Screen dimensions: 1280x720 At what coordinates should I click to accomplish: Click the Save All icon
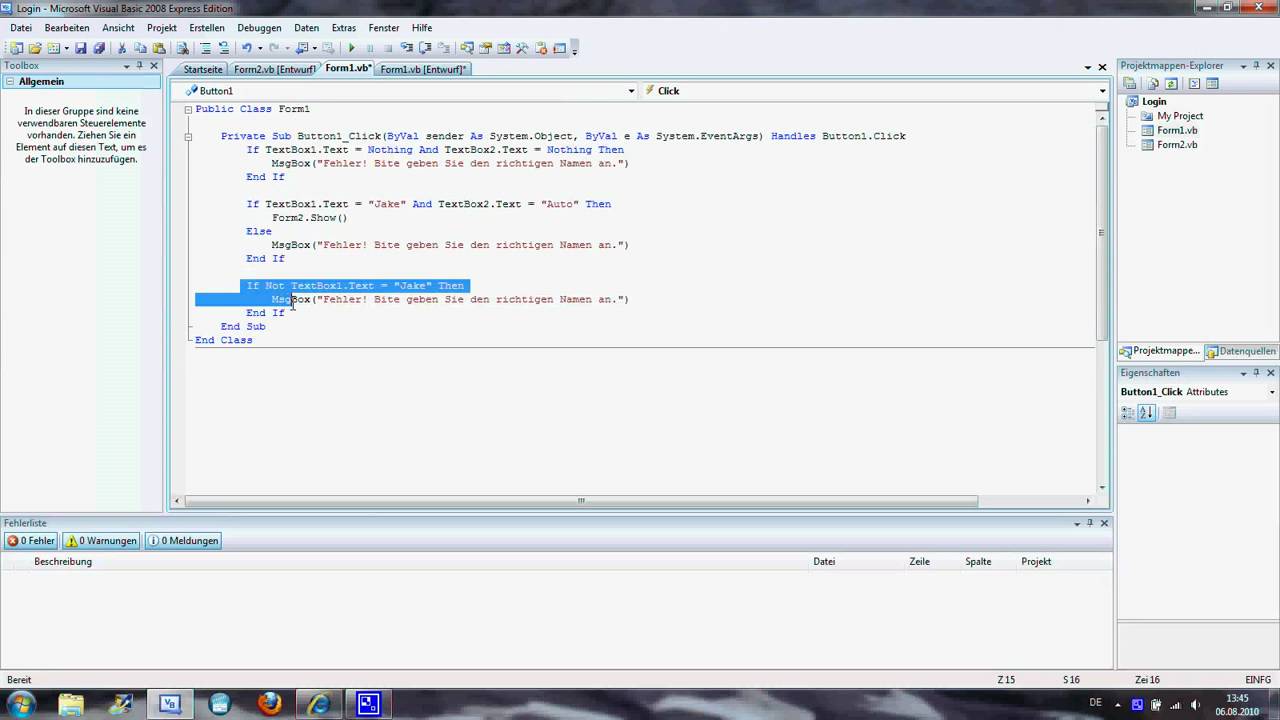[98, 48]
